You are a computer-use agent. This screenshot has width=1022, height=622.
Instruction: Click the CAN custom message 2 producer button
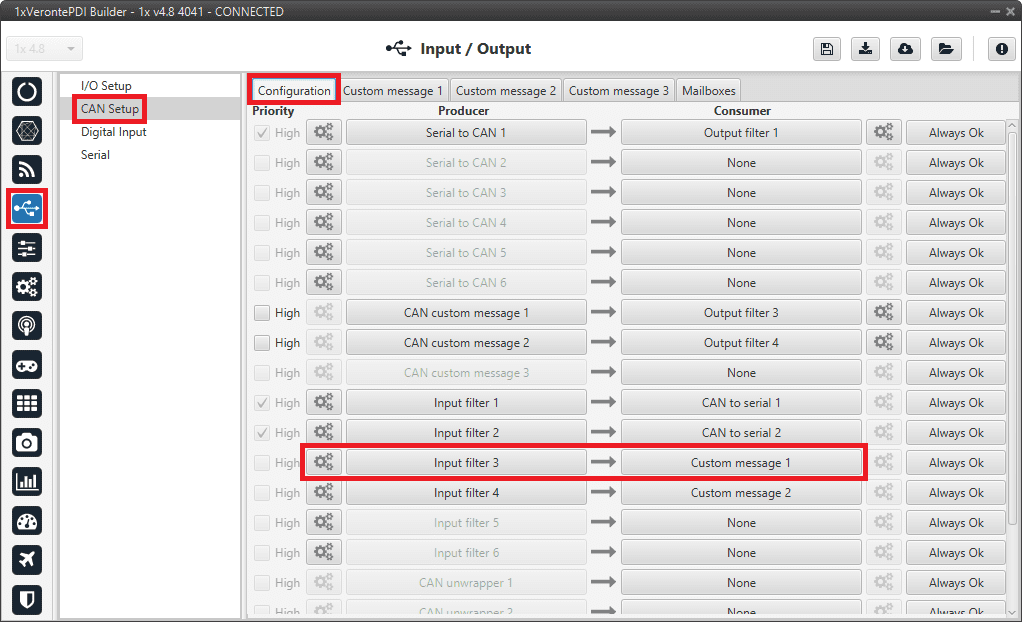(x=466, y=342)
